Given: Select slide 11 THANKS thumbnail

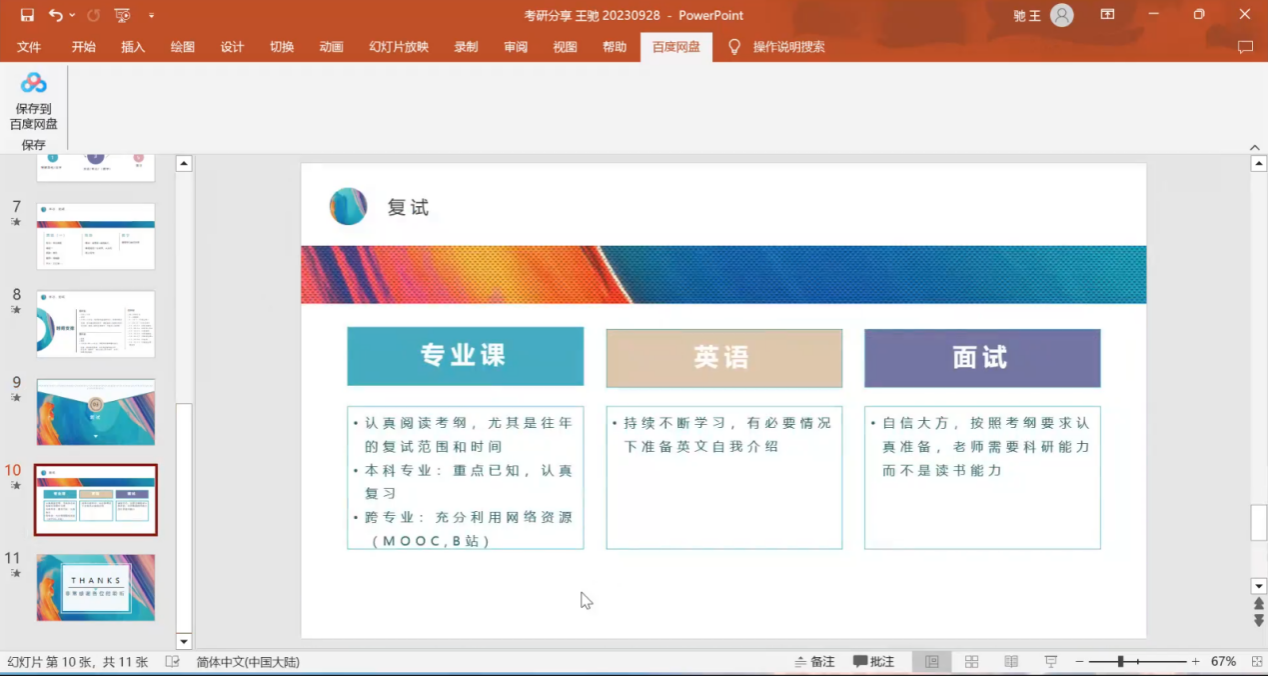Looking at the screenshot, I should (96, 588).
